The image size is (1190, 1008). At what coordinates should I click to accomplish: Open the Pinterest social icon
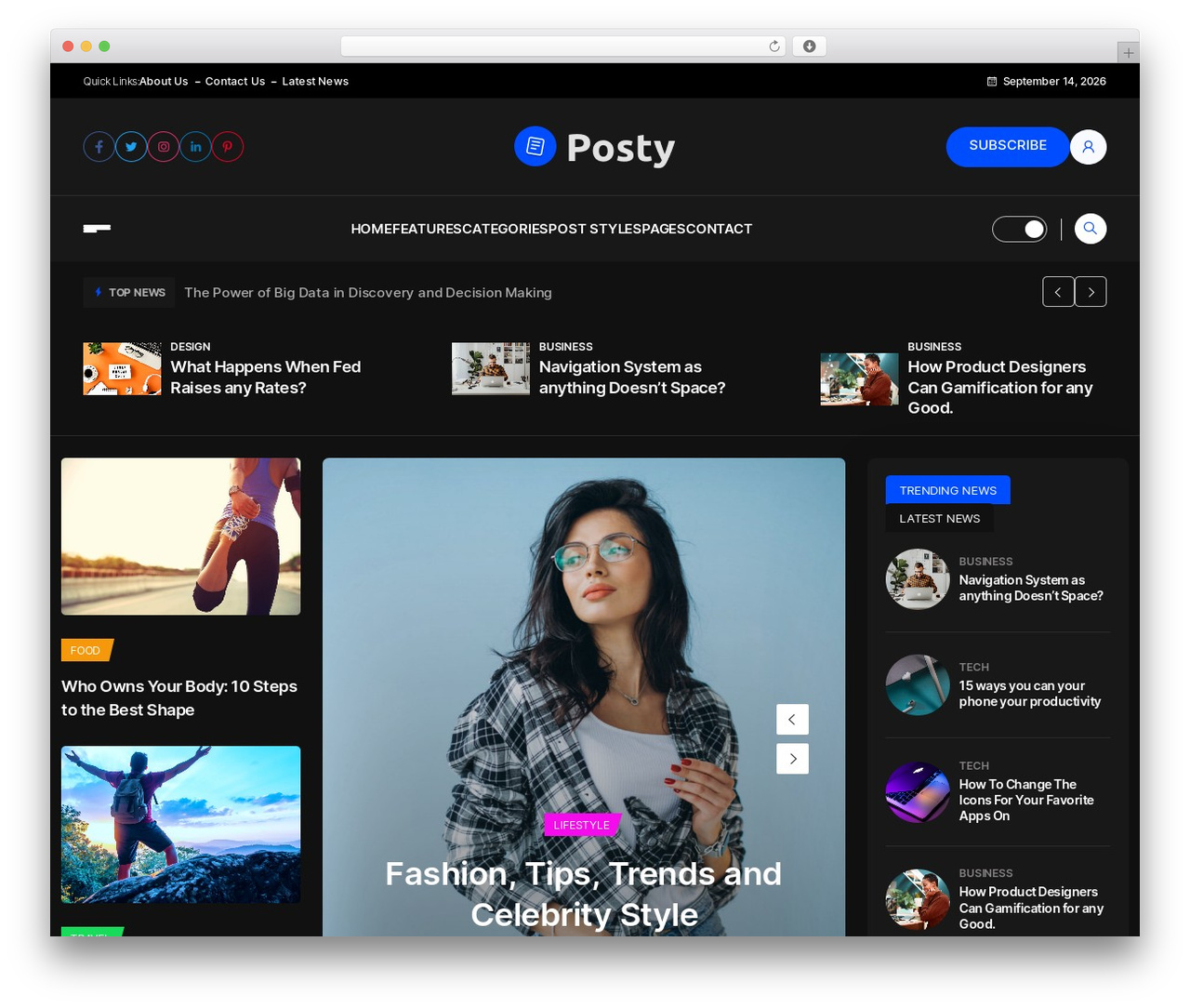[228, 147]
